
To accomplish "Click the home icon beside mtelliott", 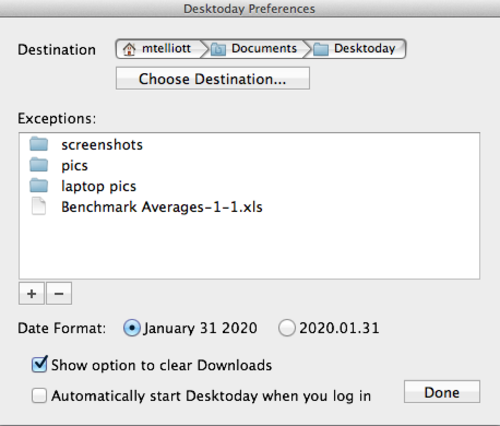I will [129, 49].
